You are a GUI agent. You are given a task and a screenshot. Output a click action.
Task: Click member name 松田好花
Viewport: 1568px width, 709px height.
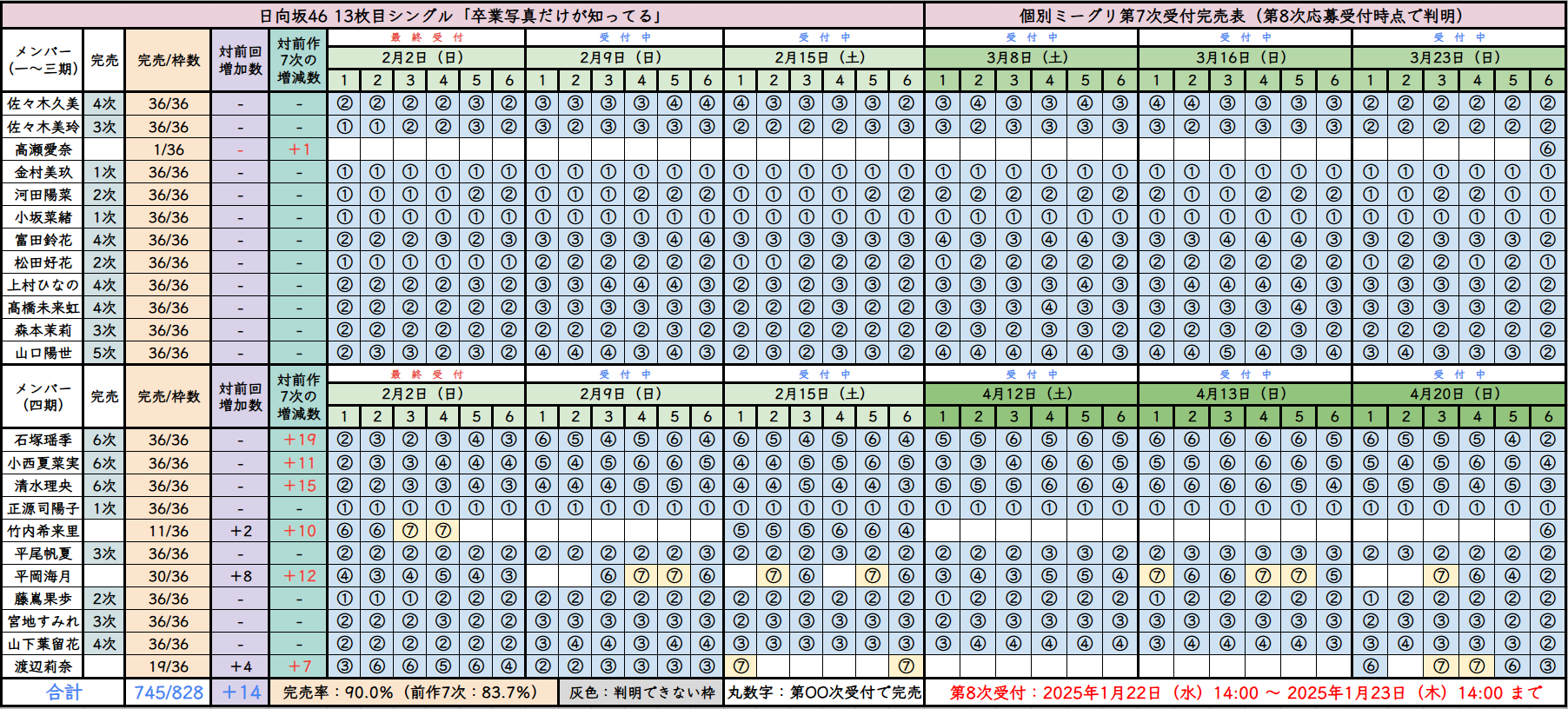click(43, 262)
